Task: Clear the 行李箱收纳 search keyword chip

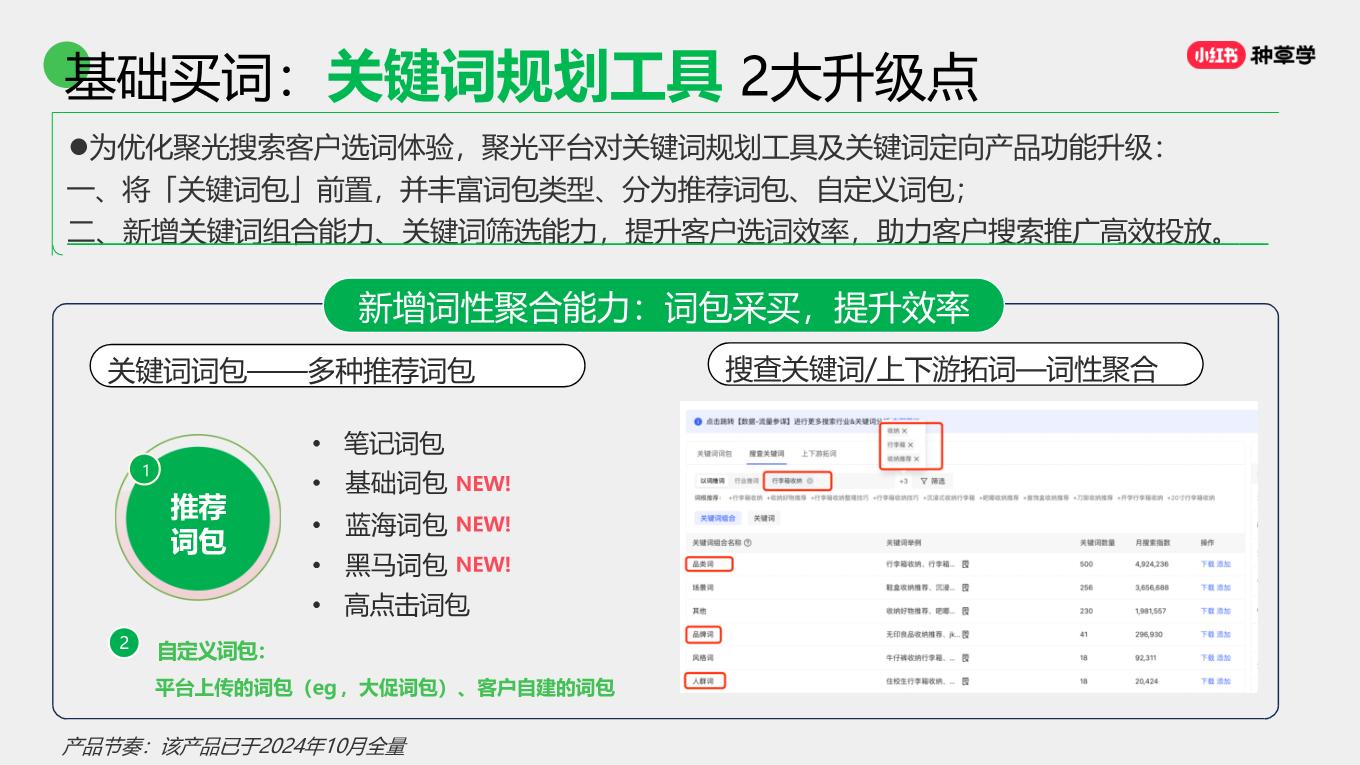Action: click(810, 481)
